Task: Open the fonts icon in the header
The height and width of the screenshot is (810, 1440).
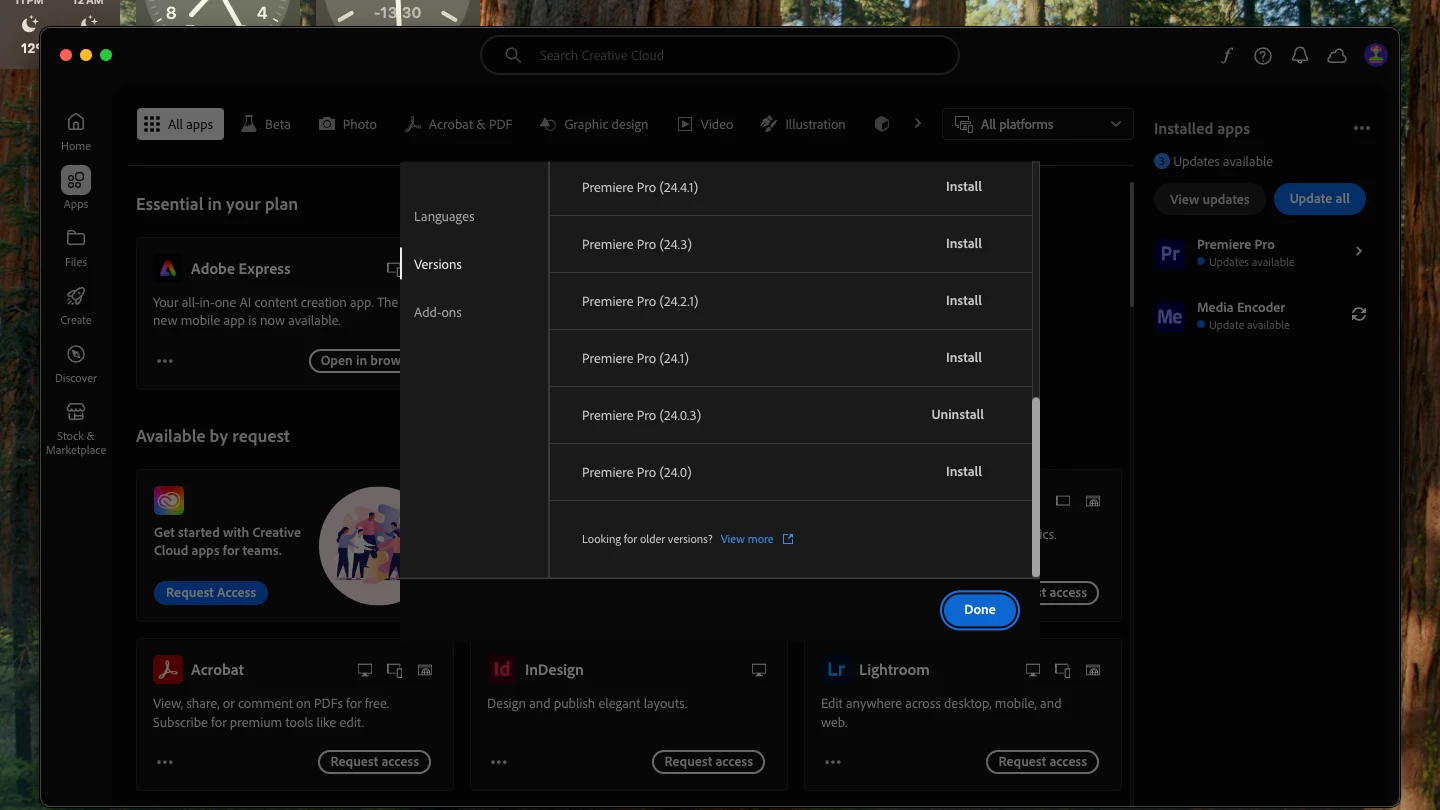Action: [1227, 56]
